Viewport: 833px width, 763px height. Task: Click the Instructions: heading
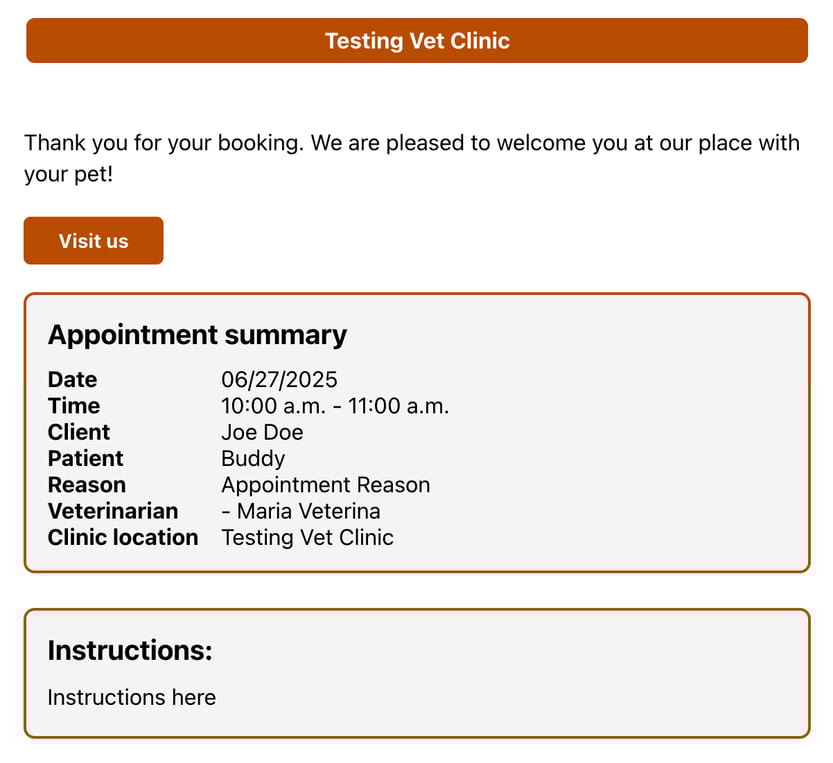[130, 650]
